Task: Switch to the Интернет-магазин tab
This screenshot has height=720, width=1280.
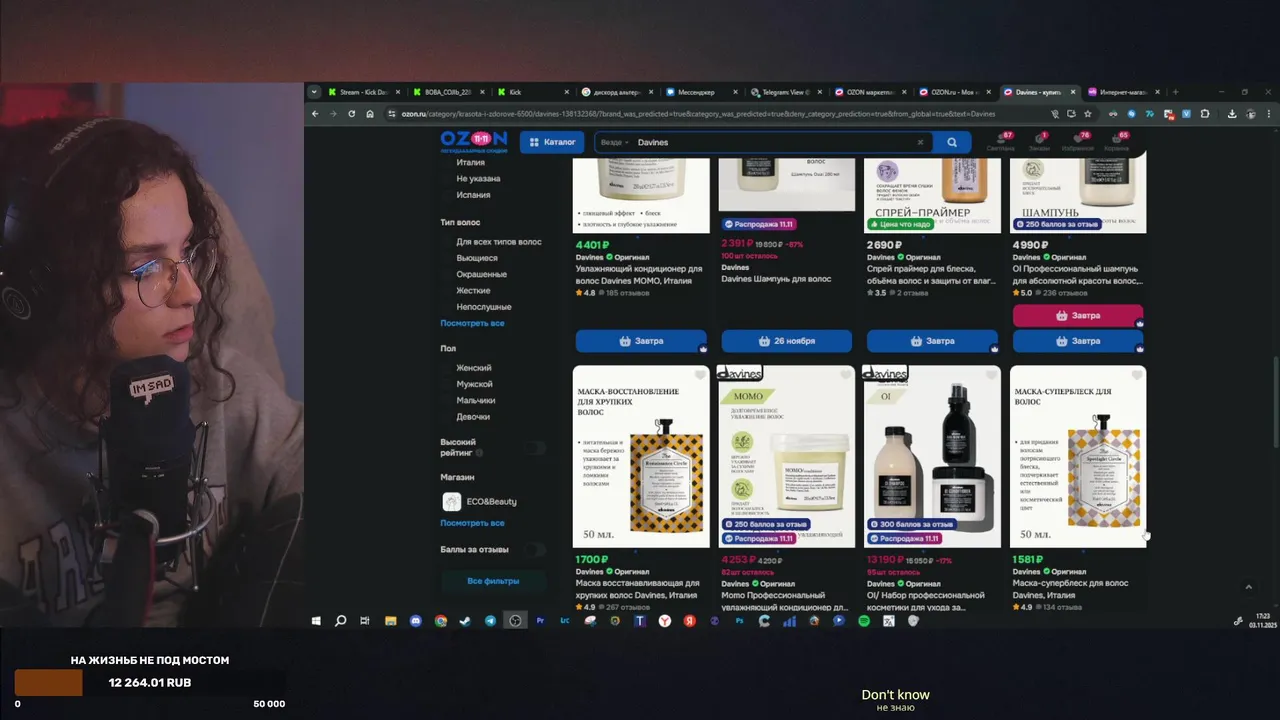Action: (1124, 92)
